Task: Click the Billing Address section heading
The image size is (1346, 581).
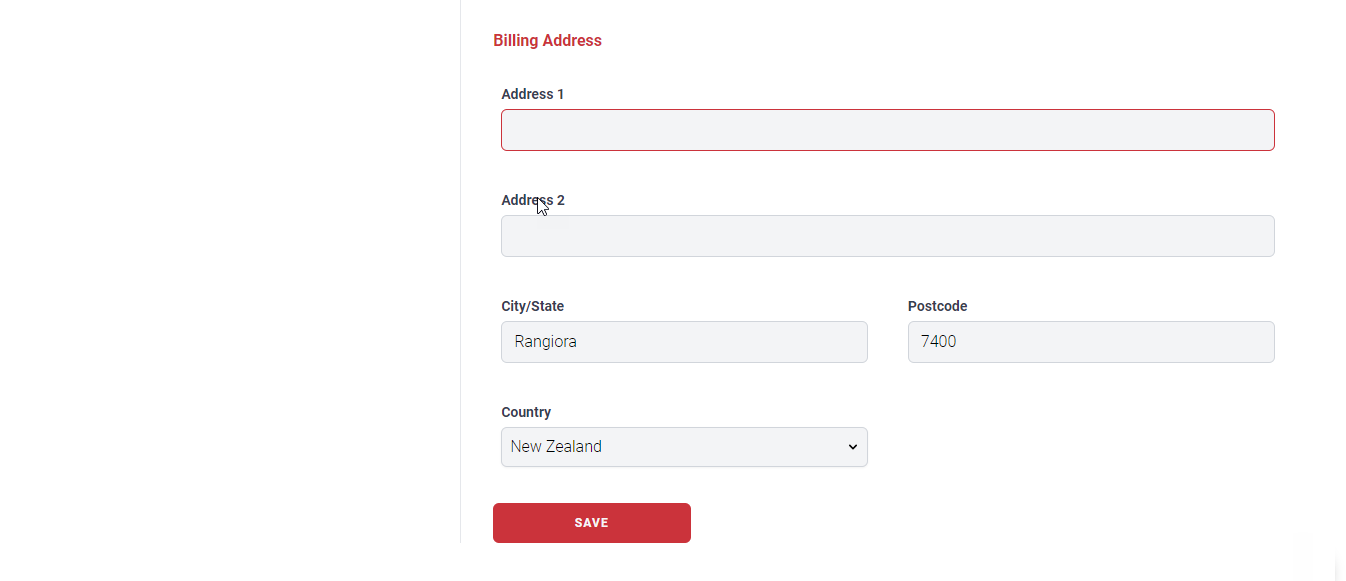Action: point(547,41)
